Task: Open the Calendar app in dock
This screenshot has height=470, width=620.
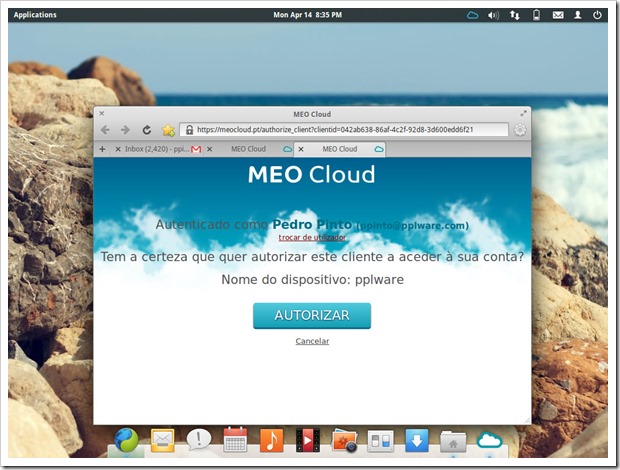Action: (235, 440)
